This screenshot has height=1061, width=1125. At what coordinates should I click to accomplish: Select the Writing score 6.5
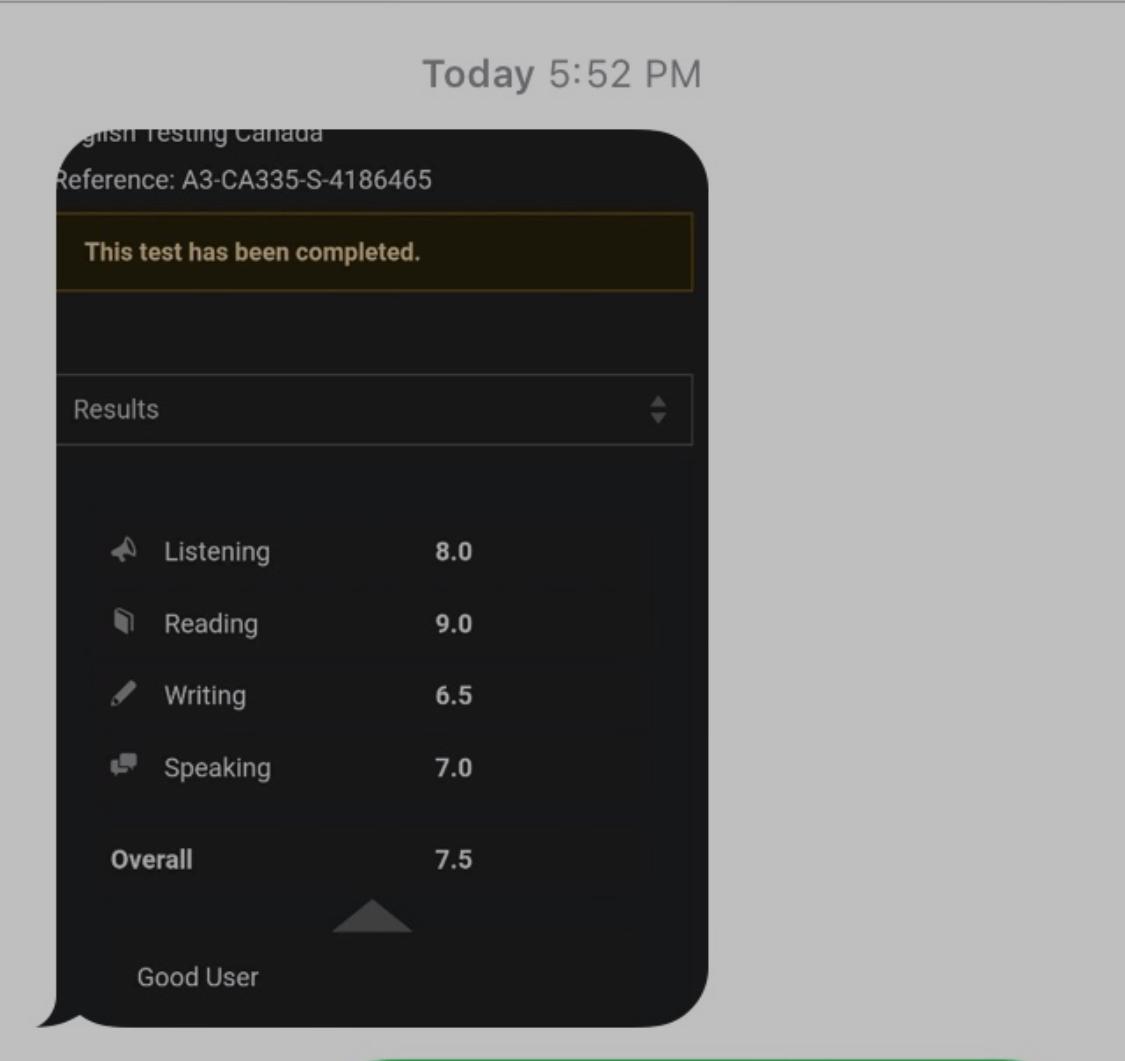(453, 695)
